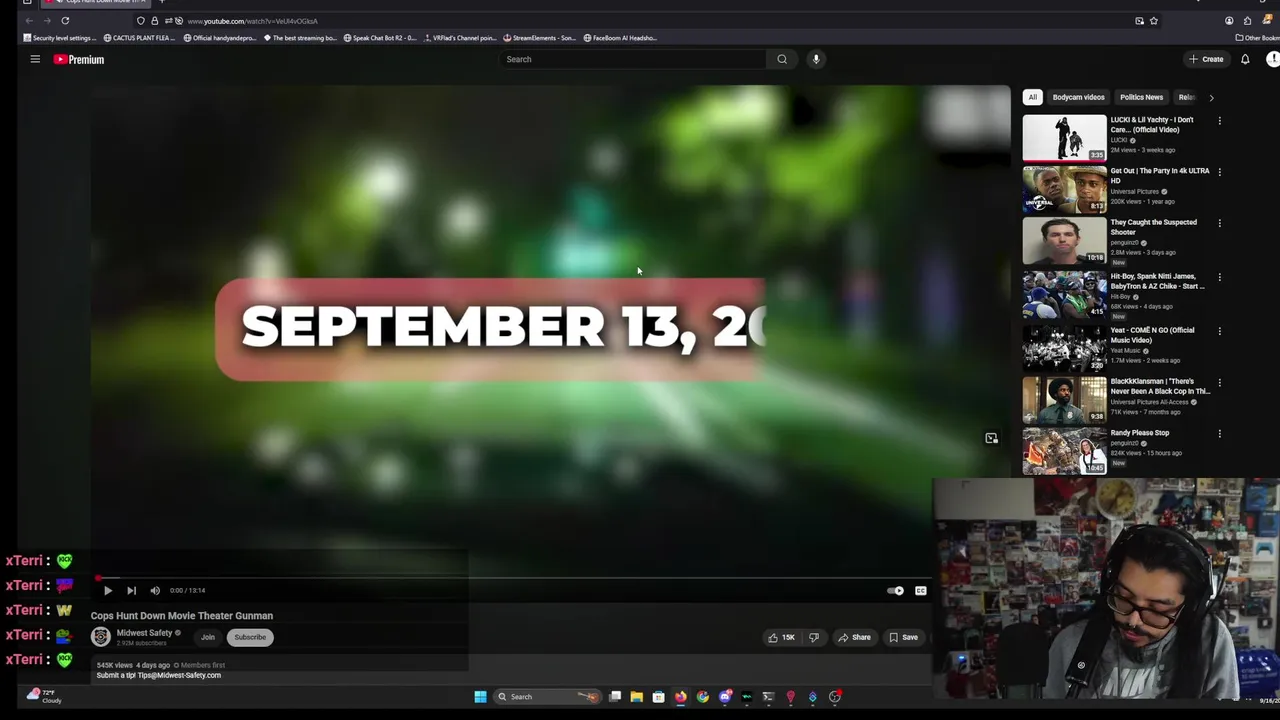Open the weather widget showing Cloudy
The width and height of the screenshot is (1280, 720).
tap(44, 696)
